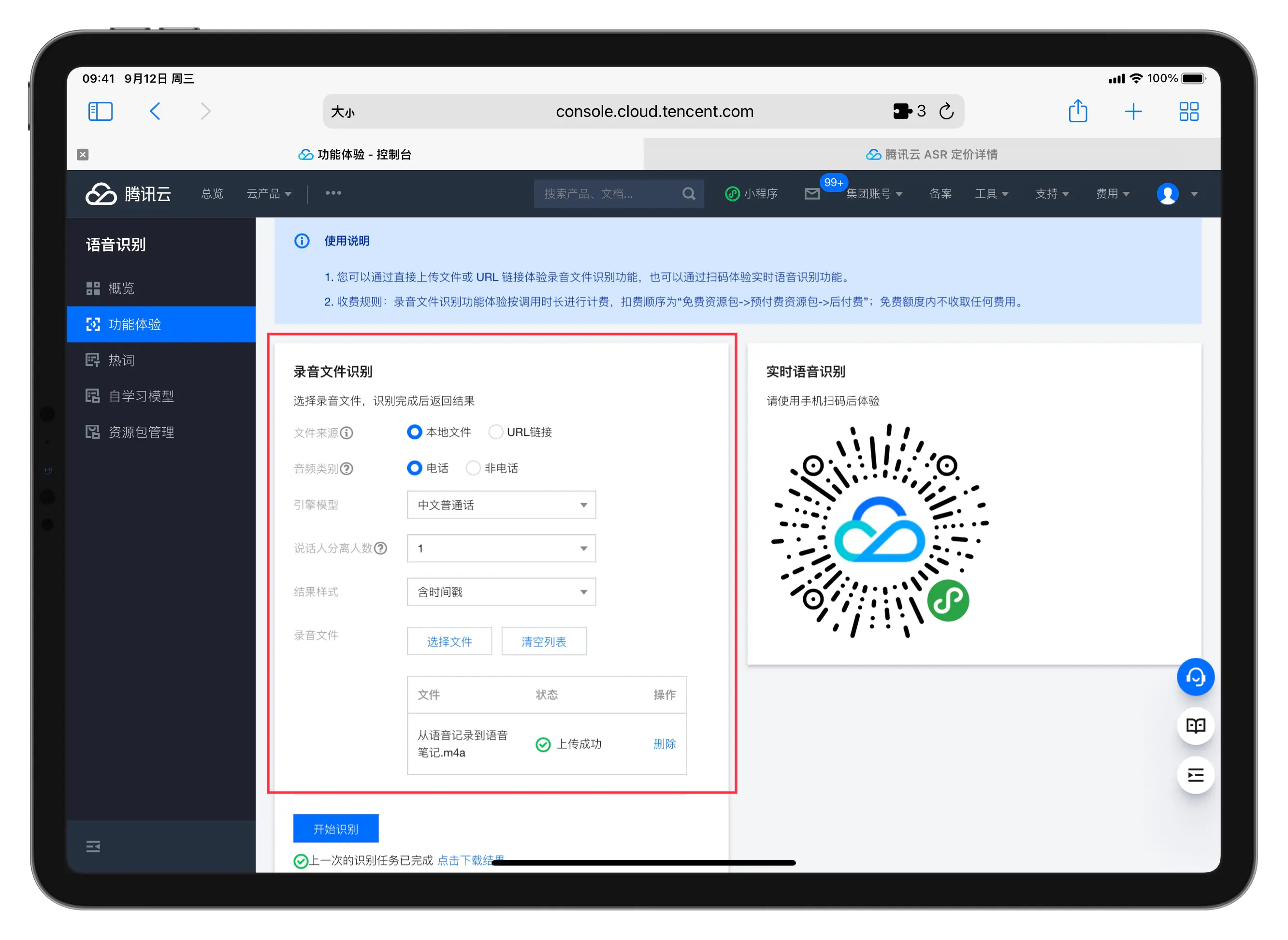Open the three-dots more menu in header
1288x940 pixels.
pos(333,193)
